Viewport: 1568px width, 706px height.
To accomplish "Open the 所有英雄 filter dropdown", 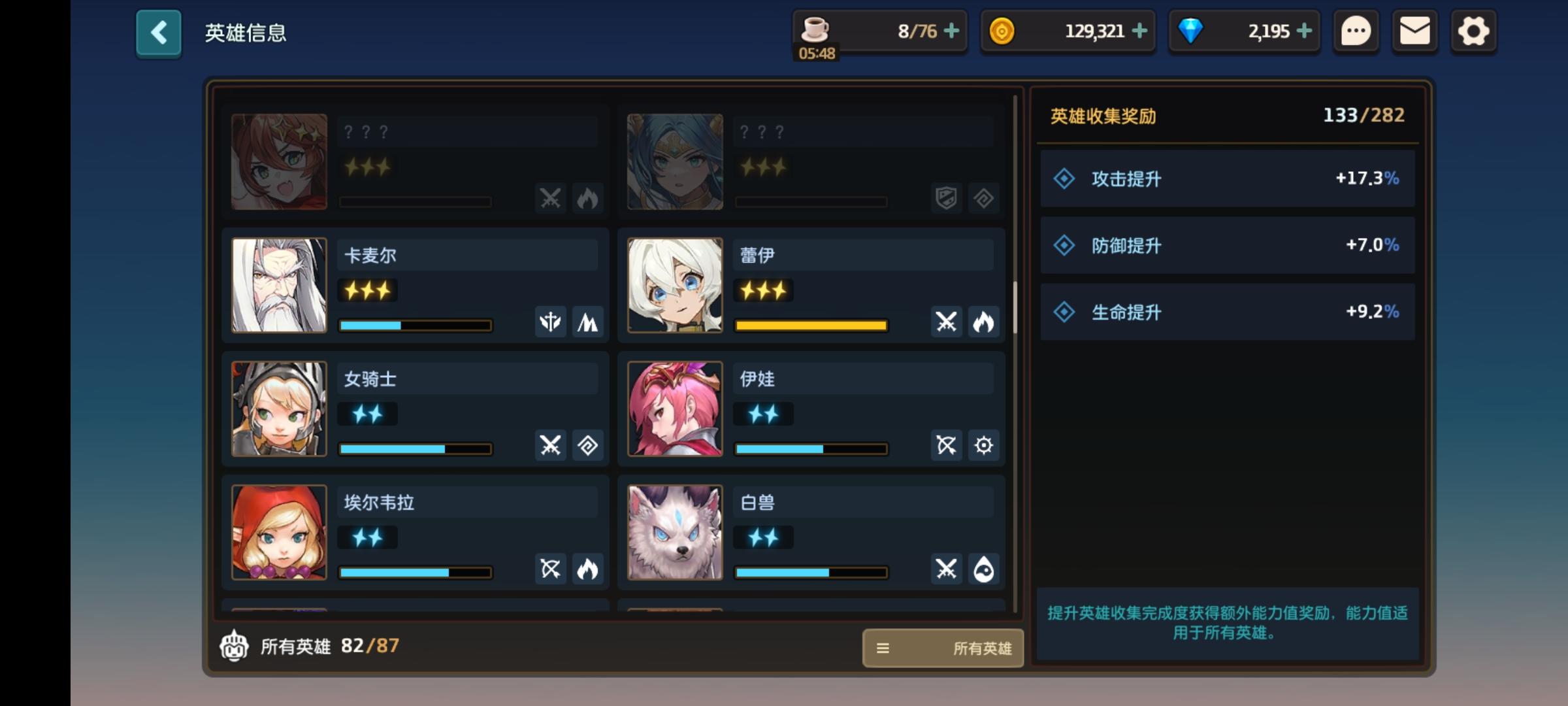I will [943, 648].
